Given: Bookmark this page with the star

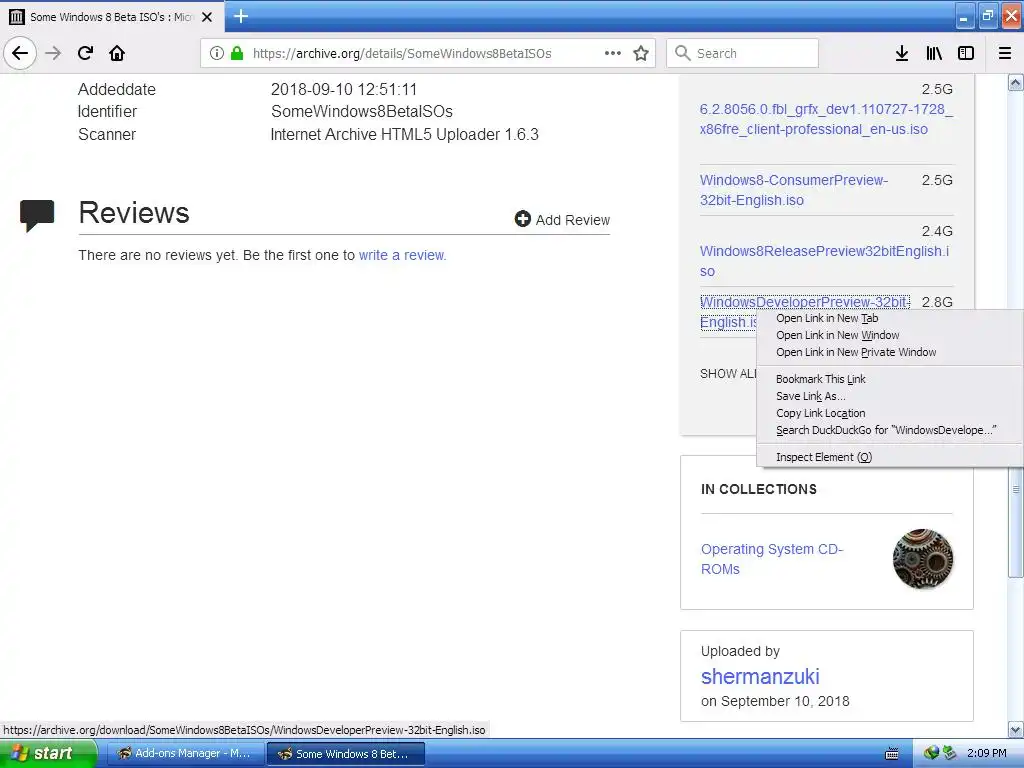Looking at the screenshot, I should click(x=641, y=53).
